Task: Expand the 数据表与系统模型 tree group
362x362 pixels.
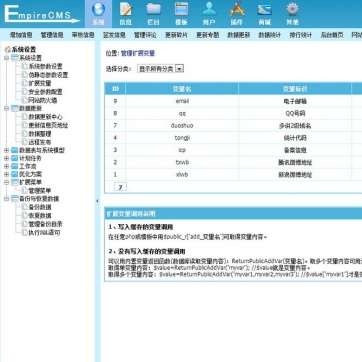Action: [x=6, y=150]
